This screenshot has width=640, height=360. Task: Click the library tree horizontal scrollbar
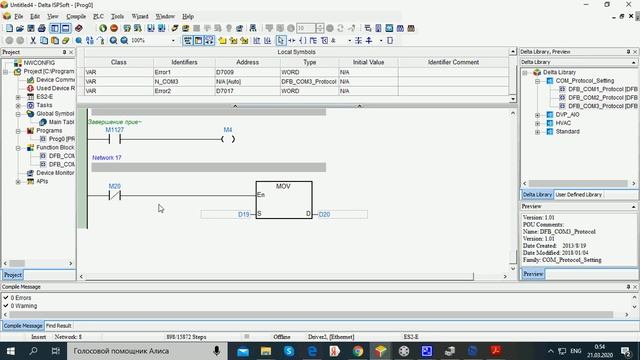click(578, 184)
